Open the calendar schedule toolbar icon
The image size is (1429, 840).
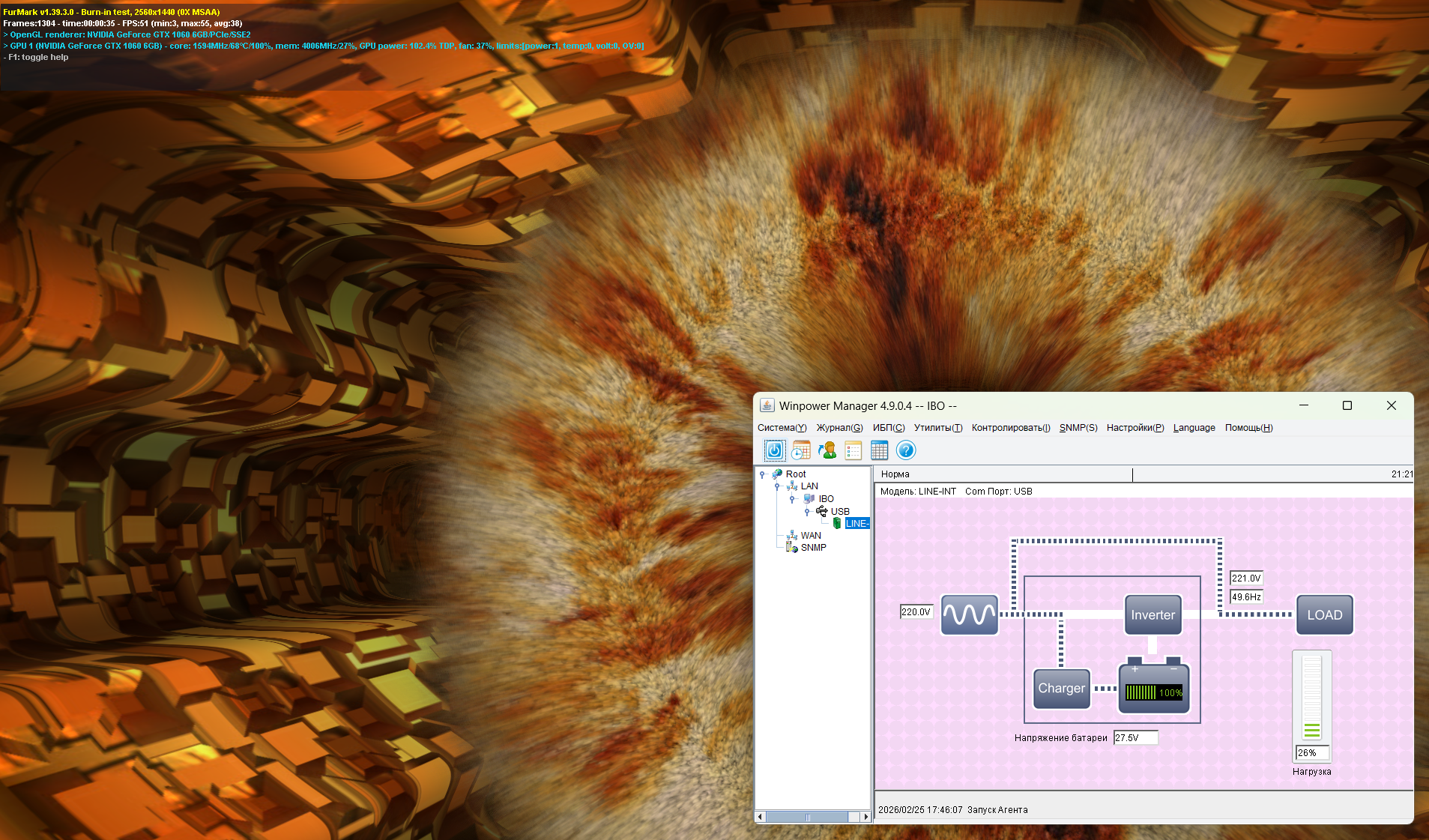pyautogui.click(x=801, y=450)
